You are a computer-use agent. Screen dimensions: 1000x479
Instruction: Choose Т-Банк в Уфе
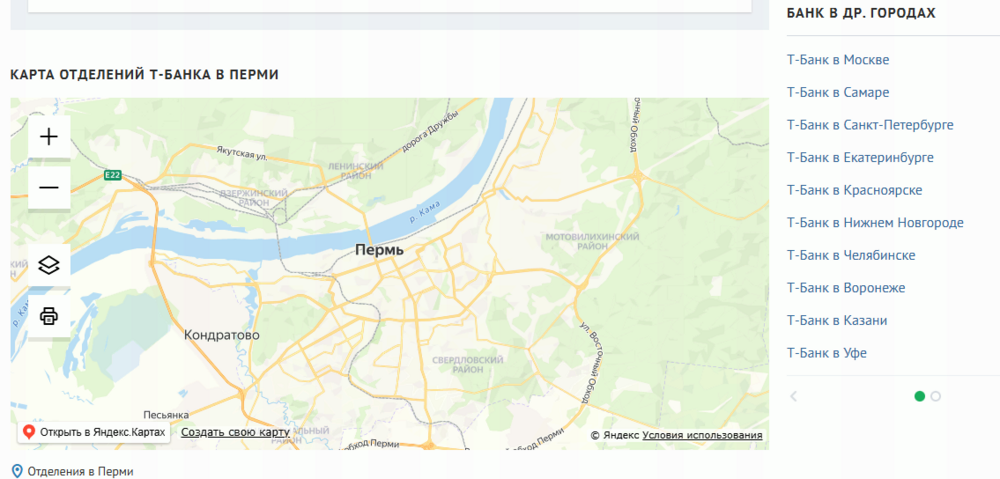pos(827,353)
